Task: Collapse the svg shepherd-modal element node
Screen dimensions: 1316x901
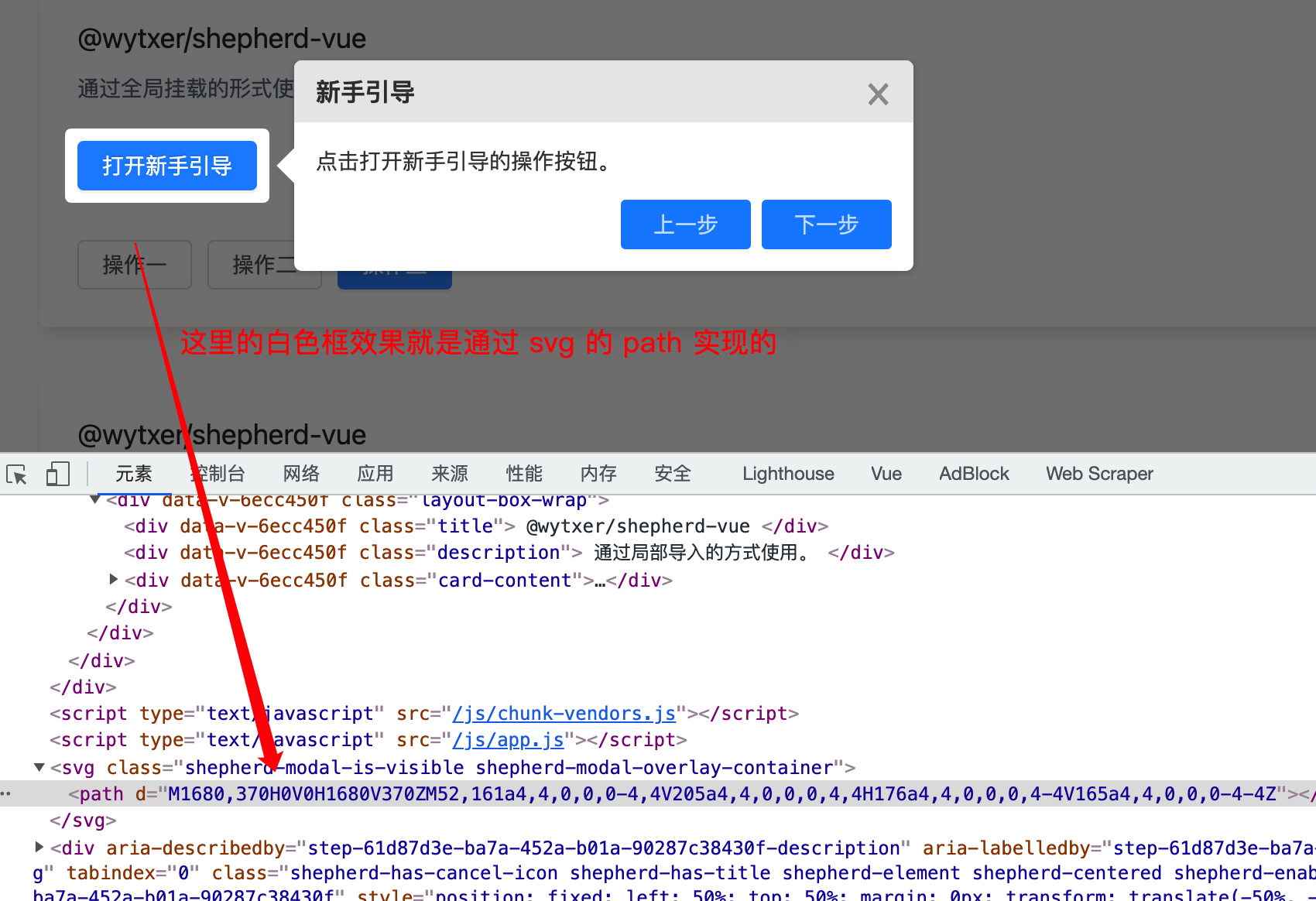Action: coord(38,767)
